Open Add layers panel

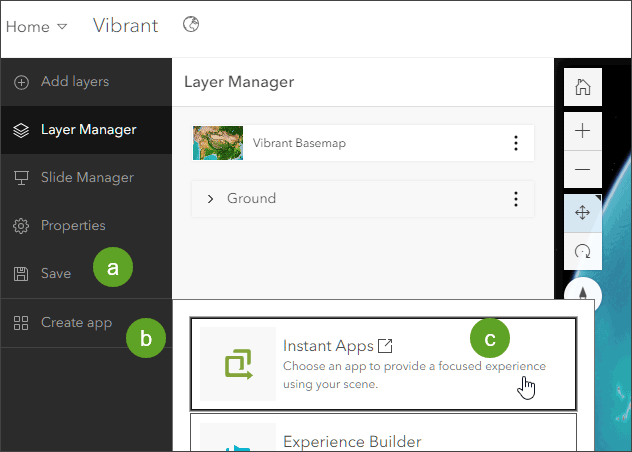[86, 82]
